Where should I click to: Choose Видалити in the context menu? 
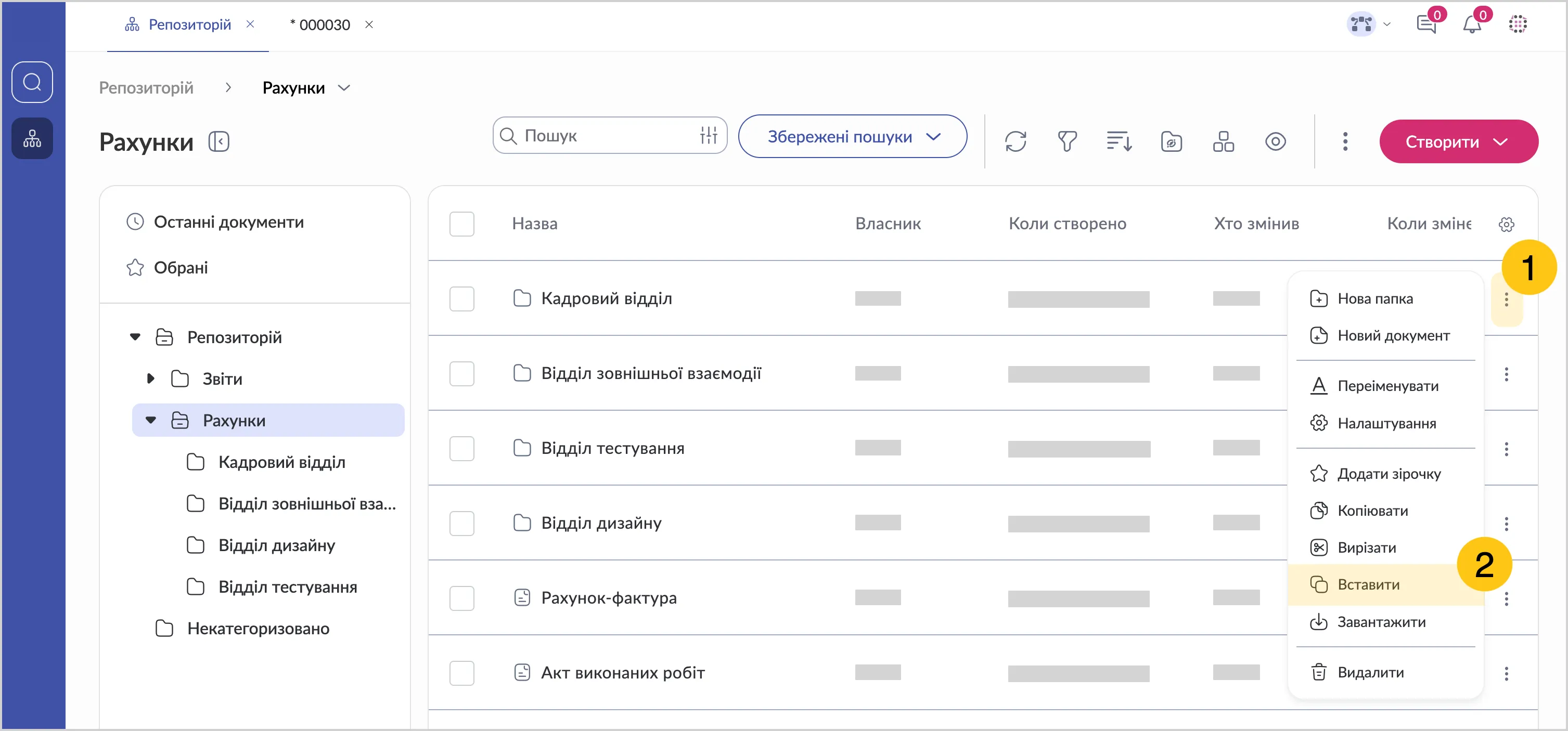click(x=1370, y=672)
